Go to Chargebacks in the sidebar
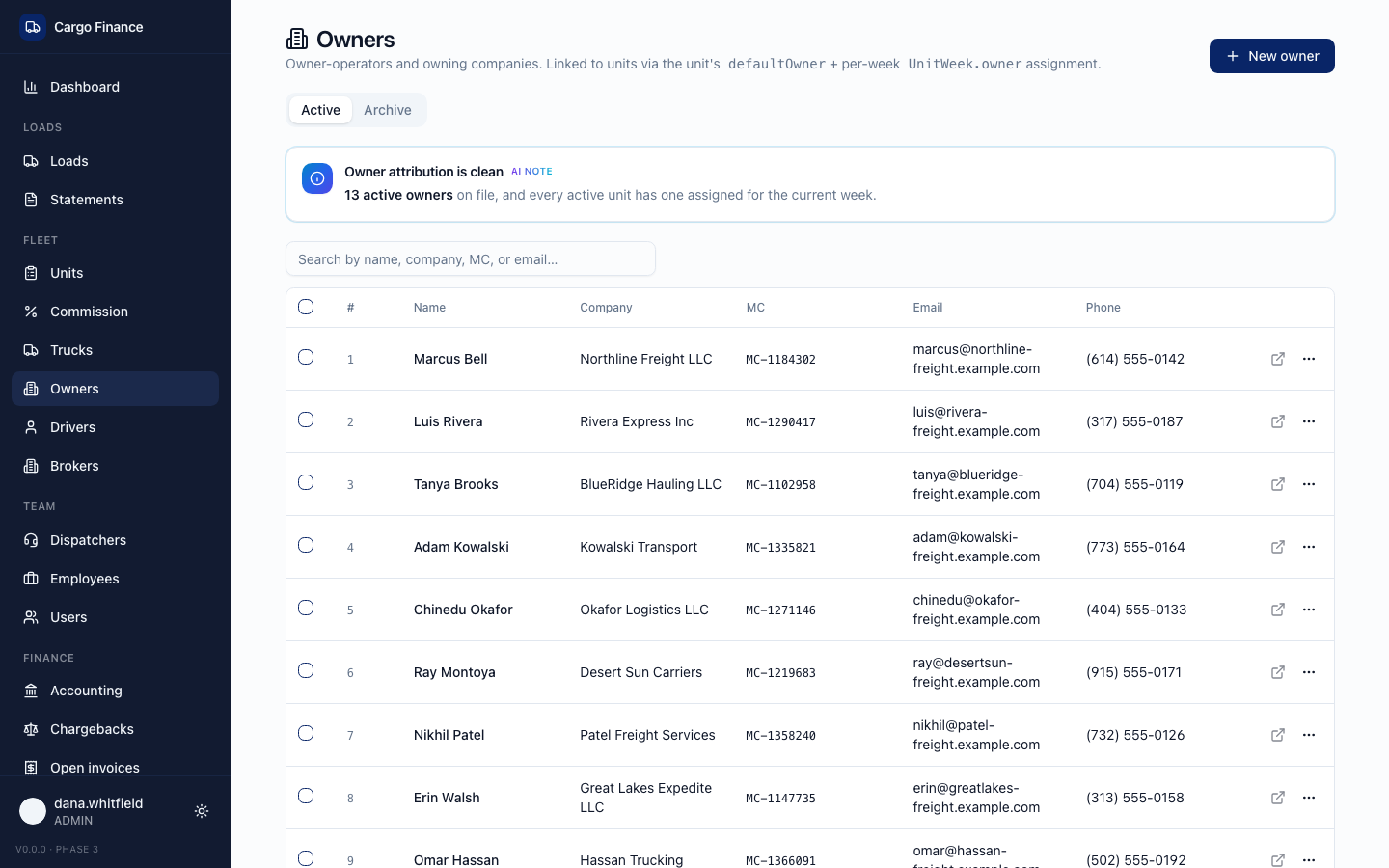Viewport: 1389px width, 868px height. pos(115,729)
